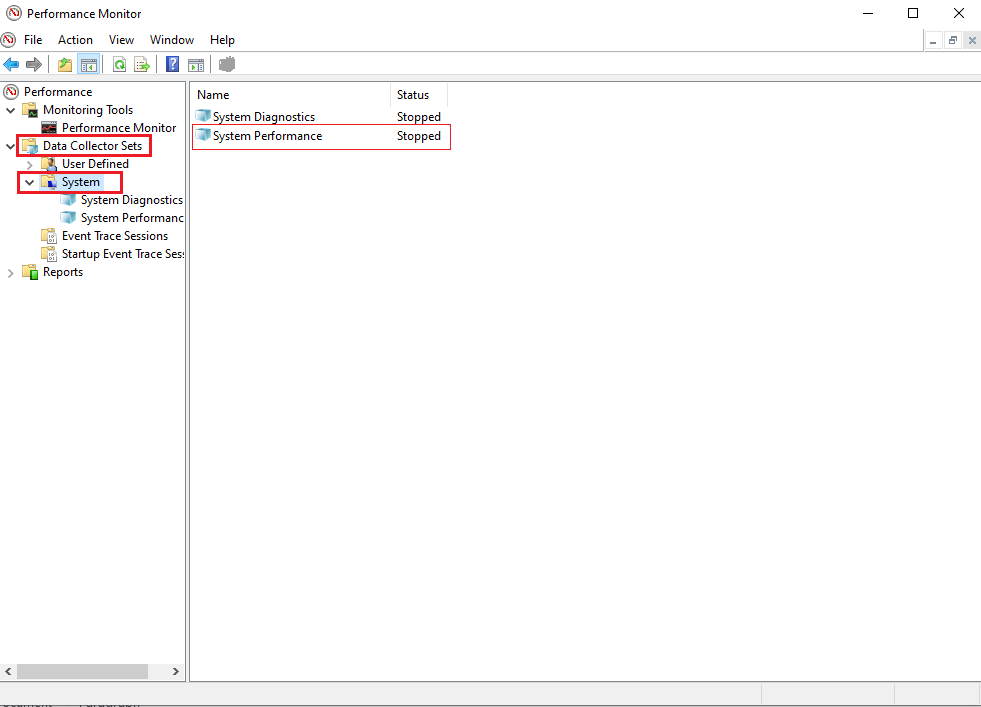Open the View menu
Viewport: 981px width, 707px height.
121,40
